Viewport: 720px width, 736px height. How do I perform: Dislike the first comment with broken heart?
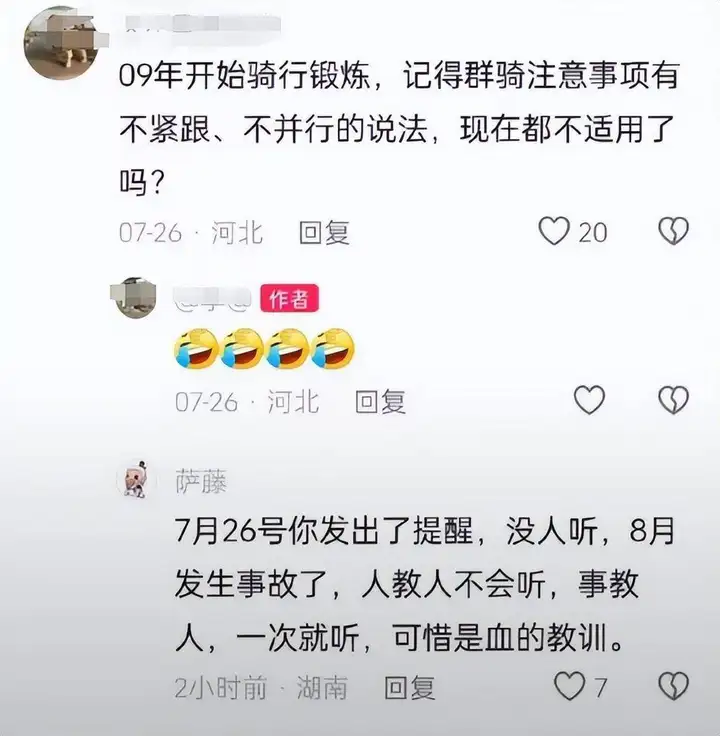pyautogui.click(x=673, y=231)
